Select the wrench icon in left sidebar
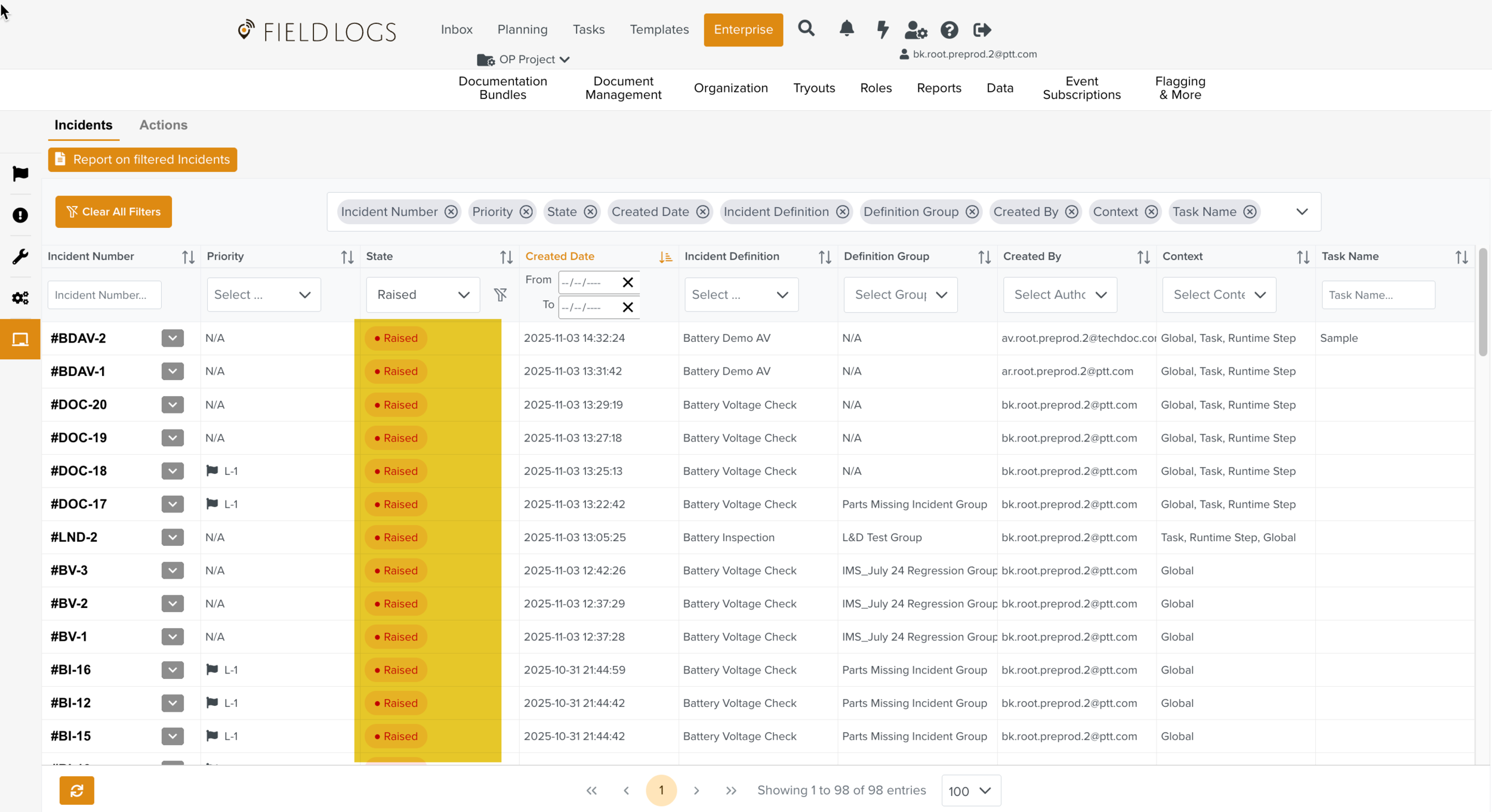The height and width of the screenshot is (812, 1492). click(x=20, y=257)
